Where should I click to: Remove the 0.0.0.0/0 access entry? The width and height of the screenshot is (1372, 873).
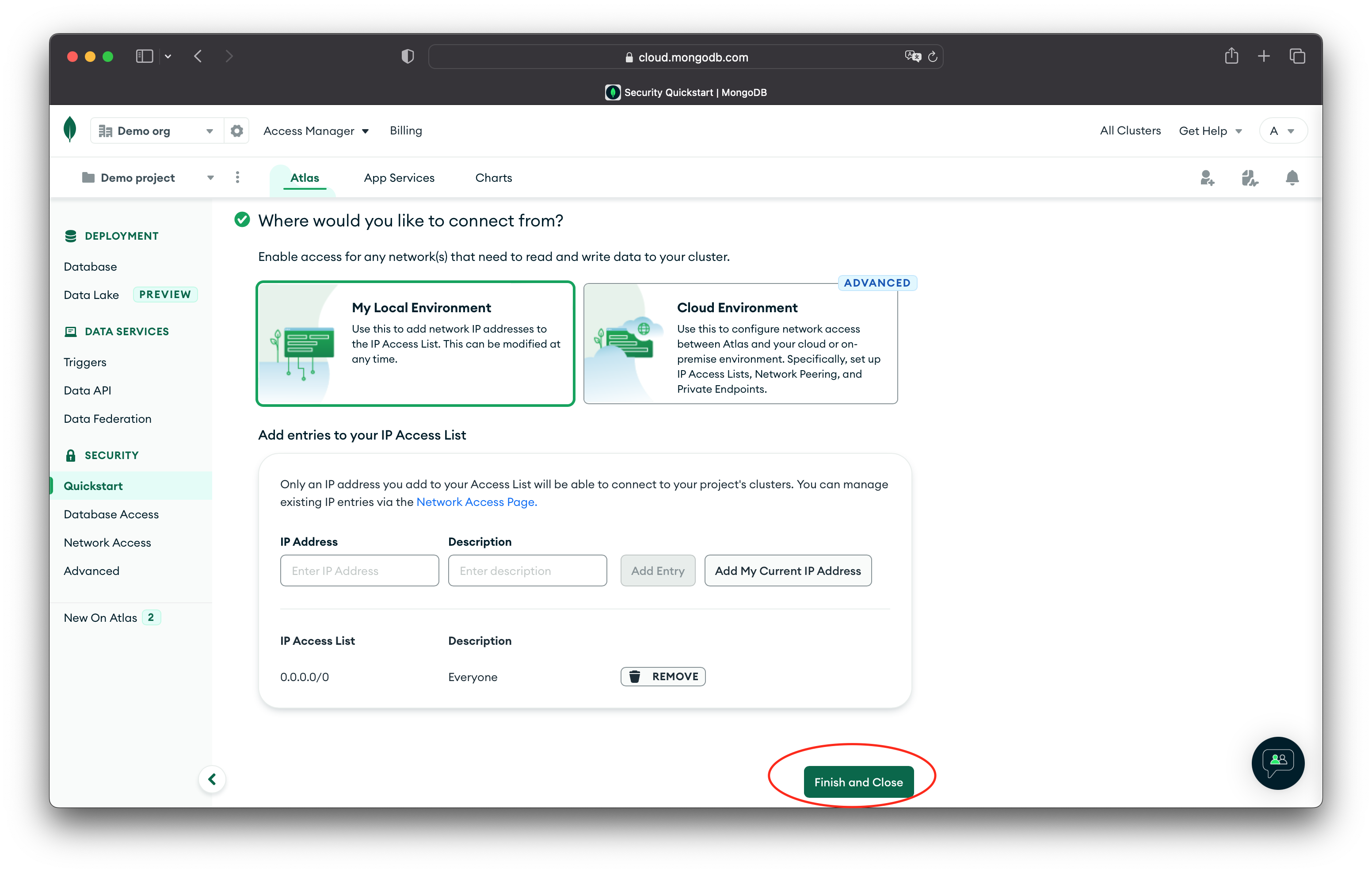click(x=663, y=676)
